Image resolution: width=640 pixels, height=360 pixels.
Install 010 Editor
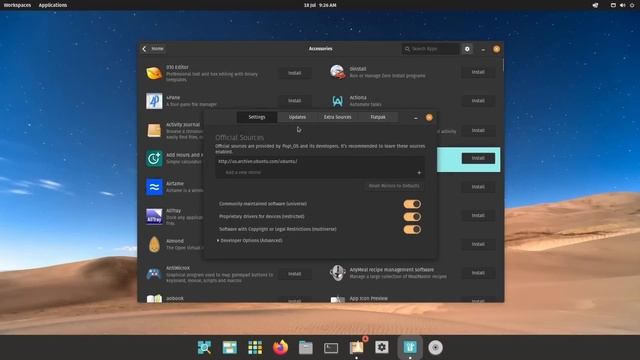coord(294,73)
